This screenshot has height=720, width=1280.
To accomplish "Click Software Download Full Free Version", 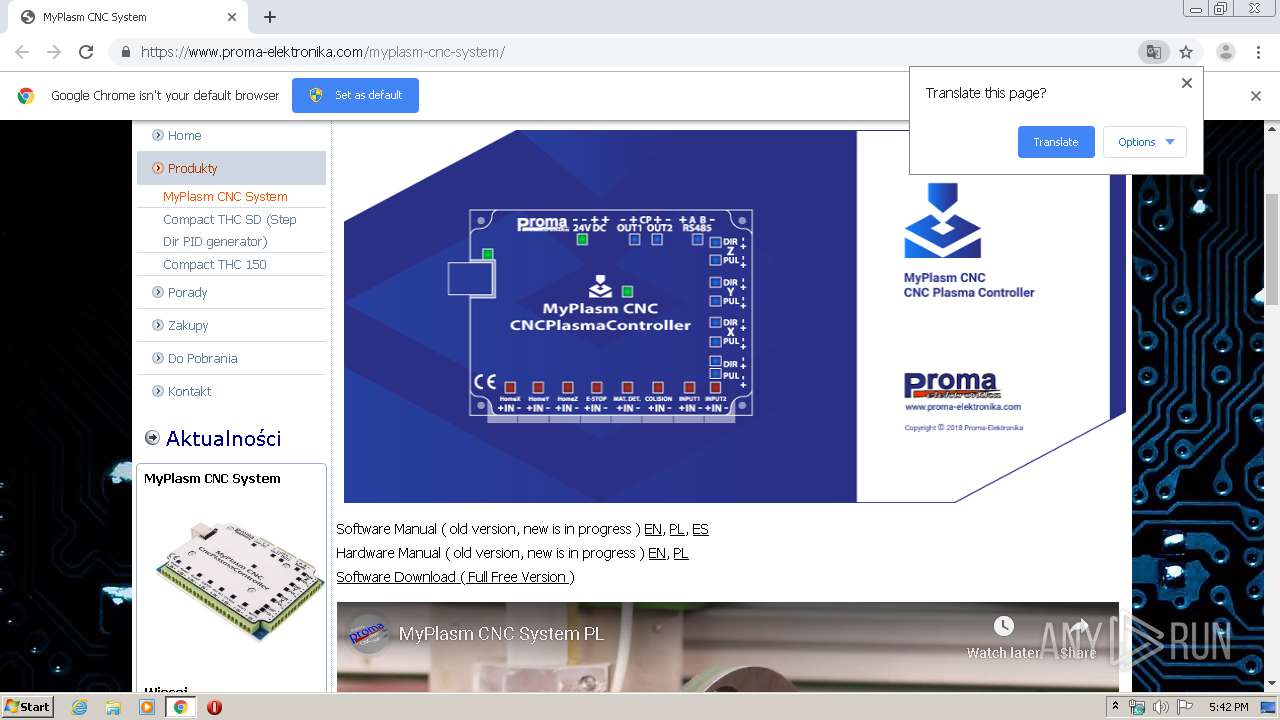I will pyautogui.click(x=453, y=577).
